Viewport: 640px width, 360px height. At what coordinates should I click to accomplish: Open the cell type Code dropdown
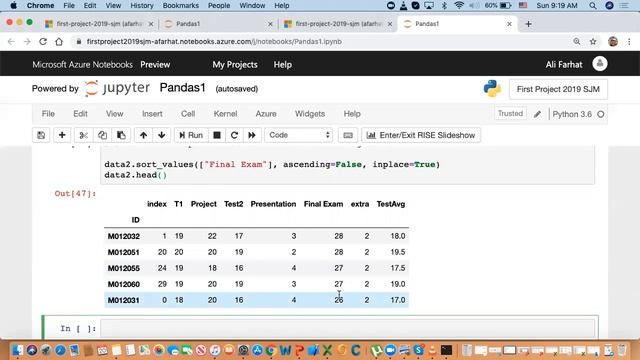click(299, 135)
